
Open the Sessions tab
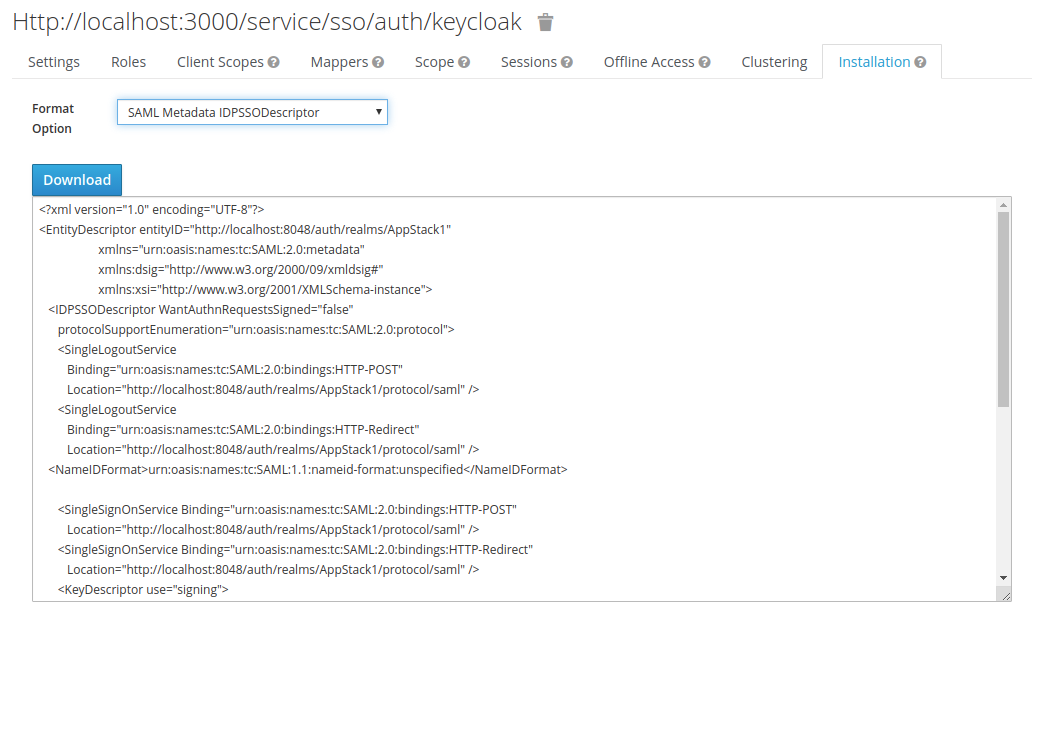click(x=528, y=61)
